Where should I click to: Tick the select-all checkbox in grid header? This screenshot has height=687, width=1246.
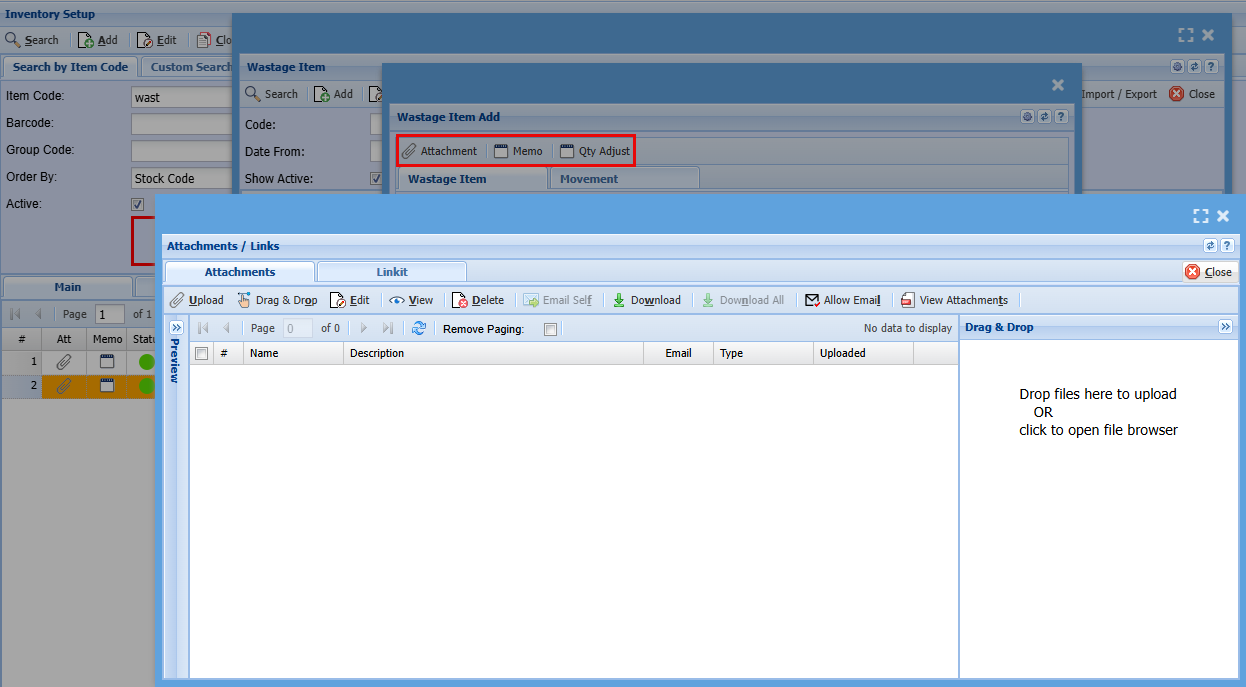pyautogui.click(x=201, y=353)
